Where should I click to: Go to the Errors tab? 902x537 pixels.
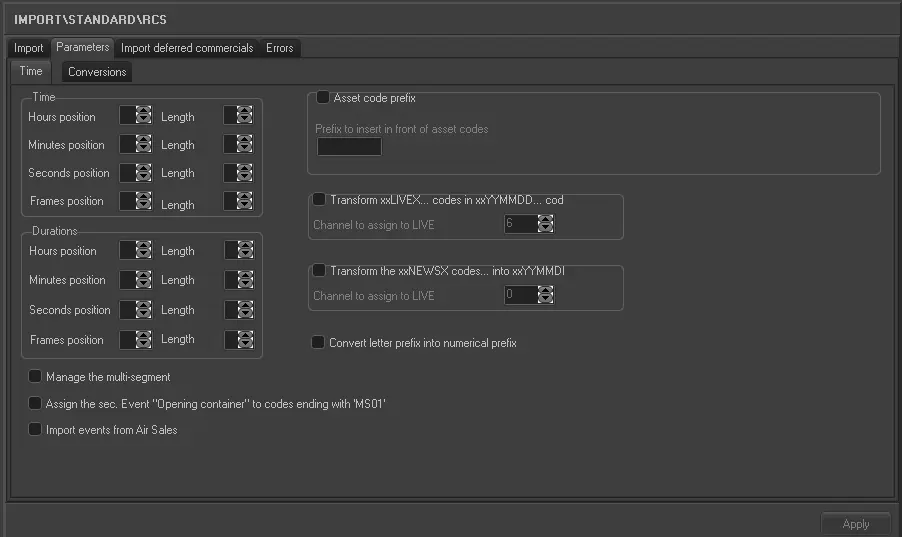(x=280, y=48)
